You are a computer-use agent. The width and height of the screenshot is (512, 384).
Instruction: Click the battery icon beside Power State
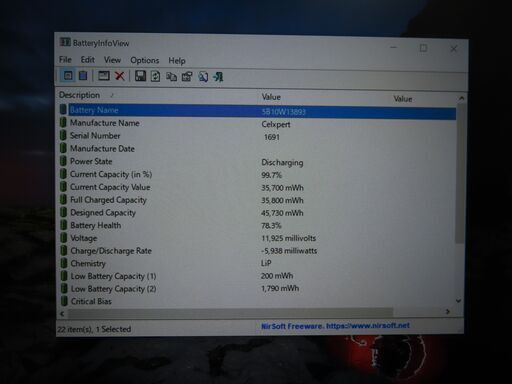point(63,161)
